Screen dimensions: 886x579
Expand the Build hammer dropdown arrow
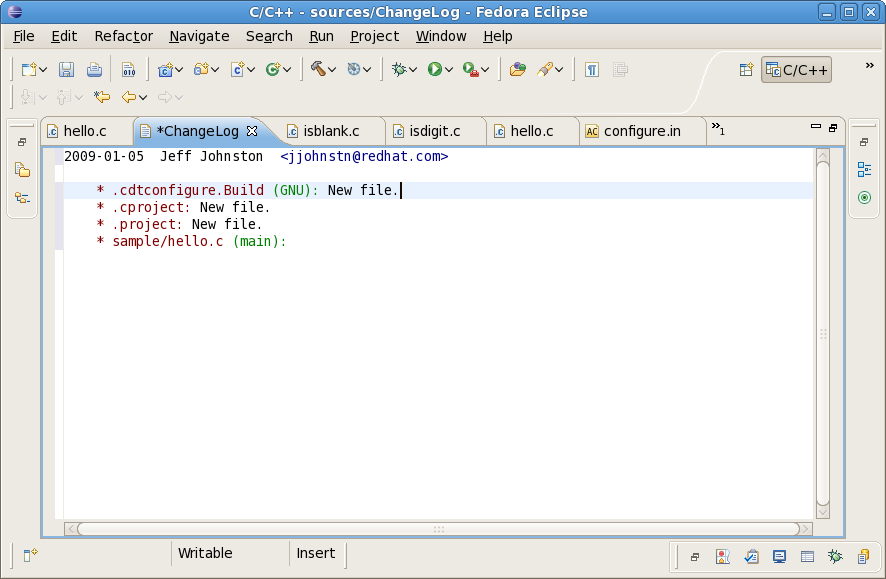332,69
